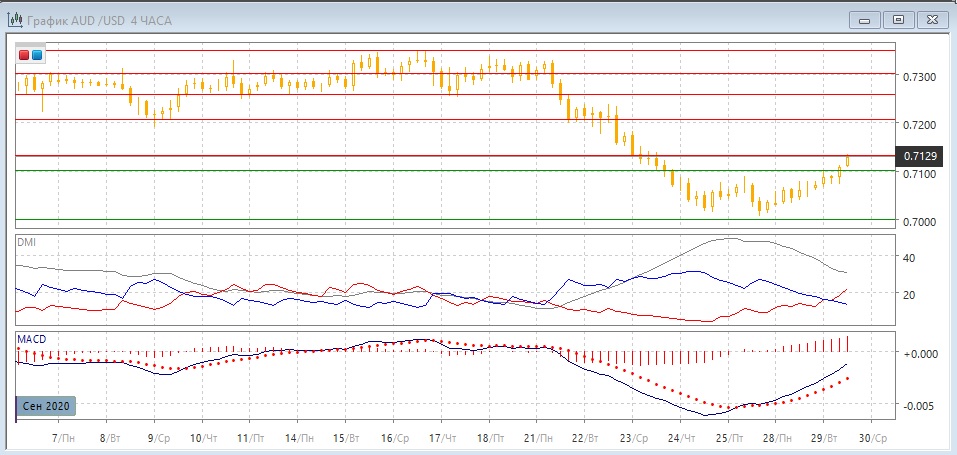The image size is (957, 455).
Task: Maximize the AUD/USD chart window
Action: [x=899, y=19]
